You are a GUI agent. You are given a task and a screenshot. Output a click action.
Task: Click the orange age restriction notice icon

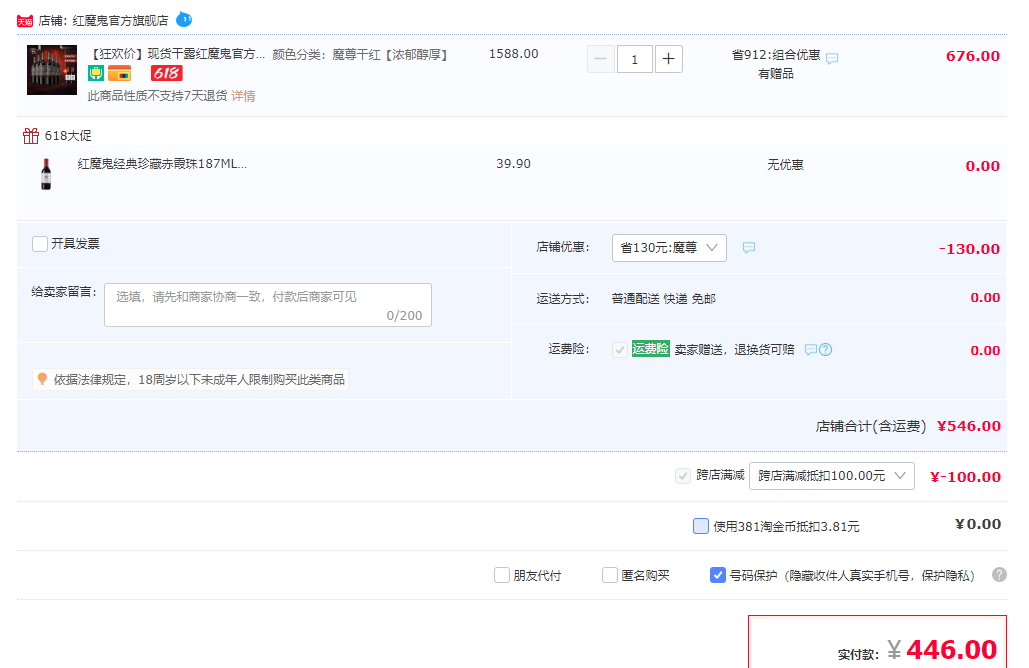(43, 379)
